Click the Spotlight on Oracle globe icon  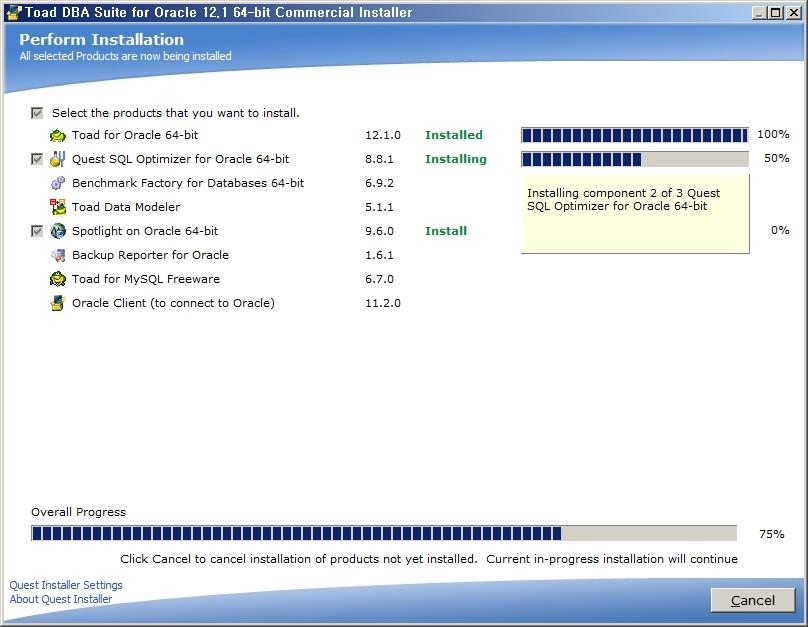(58, 231)
